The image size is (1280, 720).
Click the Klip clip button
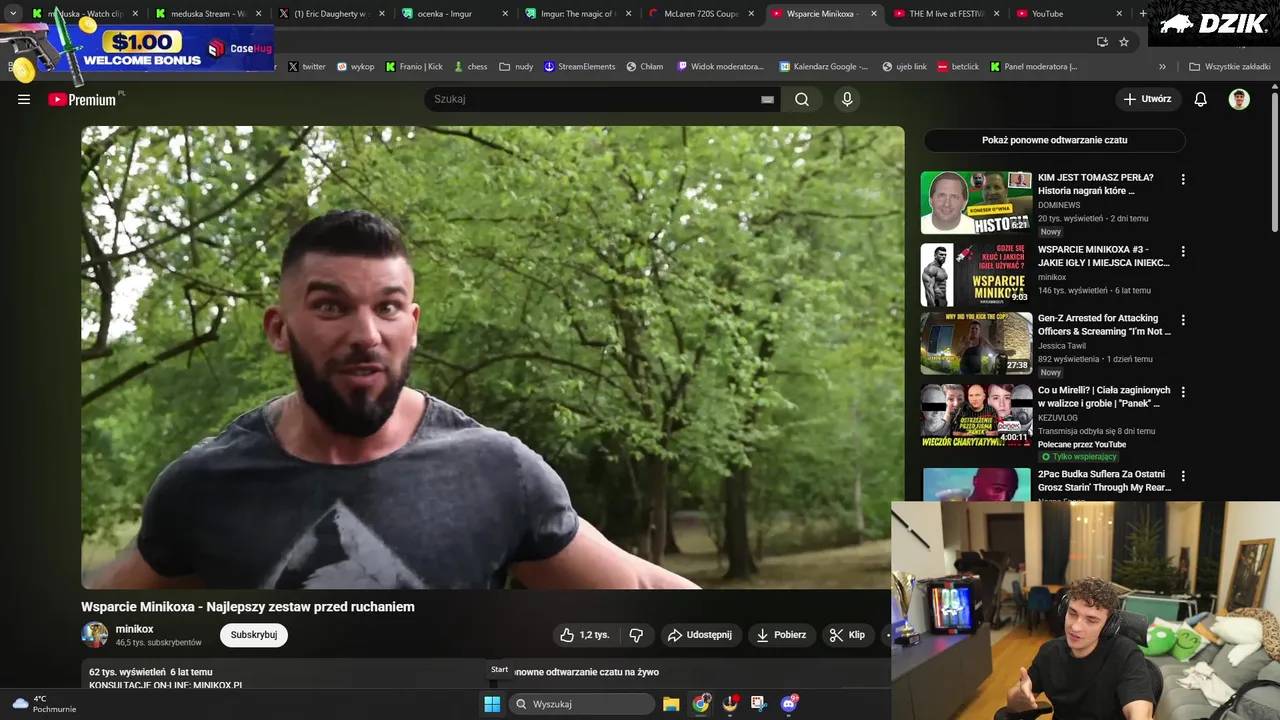[x=847, y=635]
